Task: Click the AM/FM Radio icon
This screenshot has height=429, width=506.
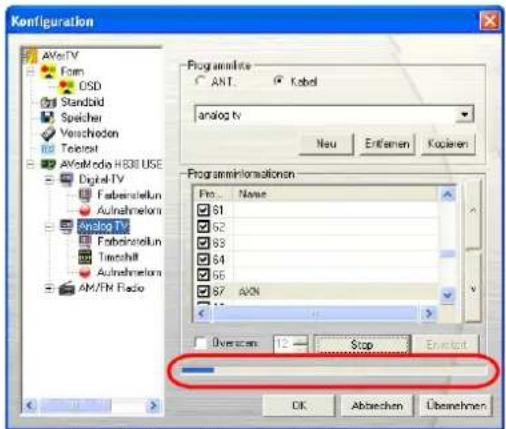Action: [67, 288]
